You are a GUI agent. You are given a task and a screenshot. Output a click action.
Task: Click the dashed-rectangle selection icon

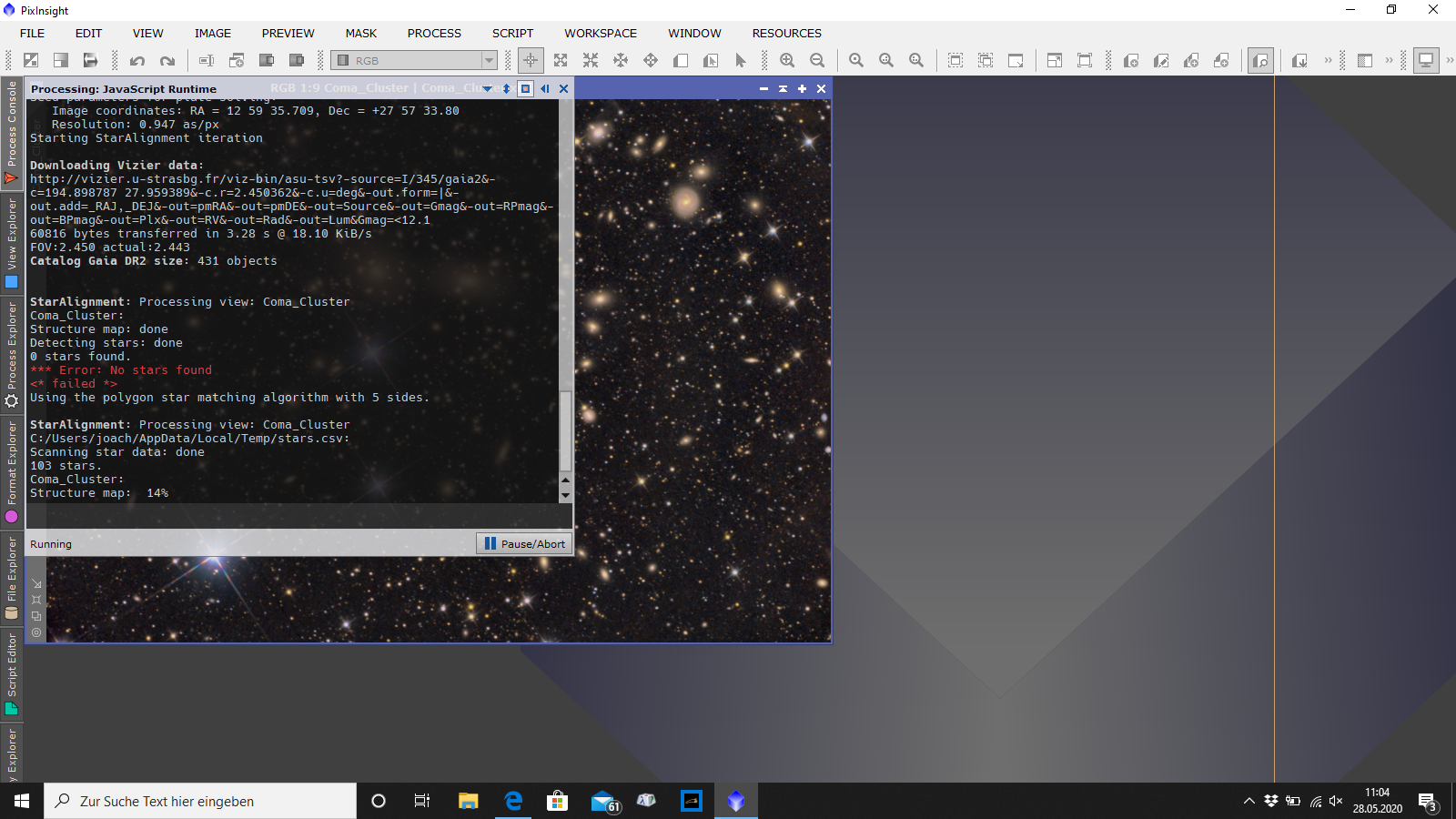coord(955,60)
